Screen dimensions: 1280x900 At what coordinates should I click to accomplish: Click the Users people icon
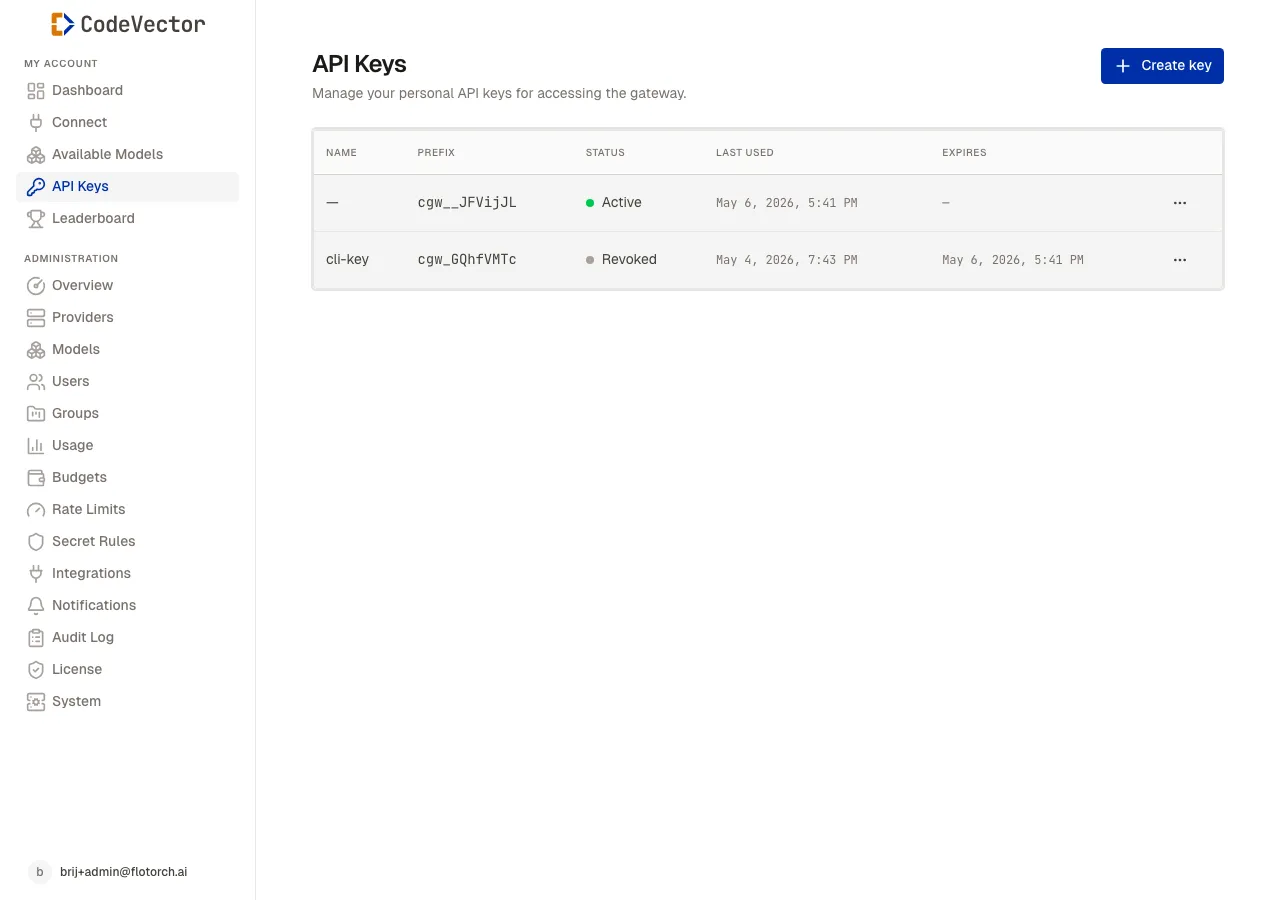point(36,382)
